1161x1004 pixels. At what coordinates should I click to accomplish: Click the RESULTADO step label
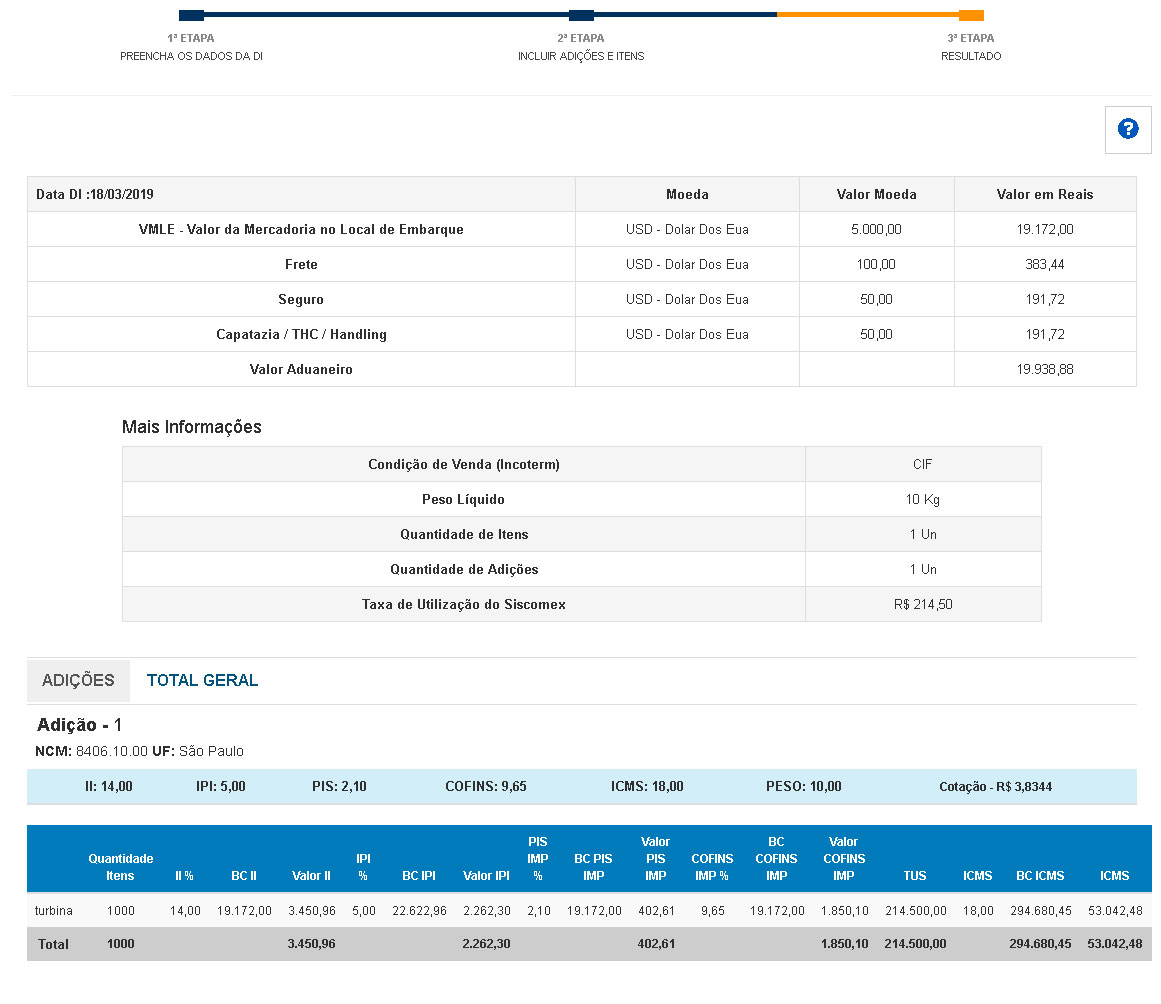coord(971,56)
